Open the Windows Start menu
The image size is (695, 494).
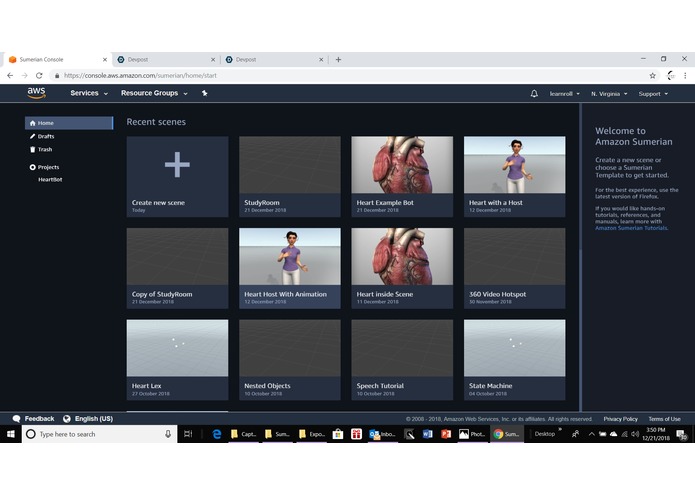[11, 434]
